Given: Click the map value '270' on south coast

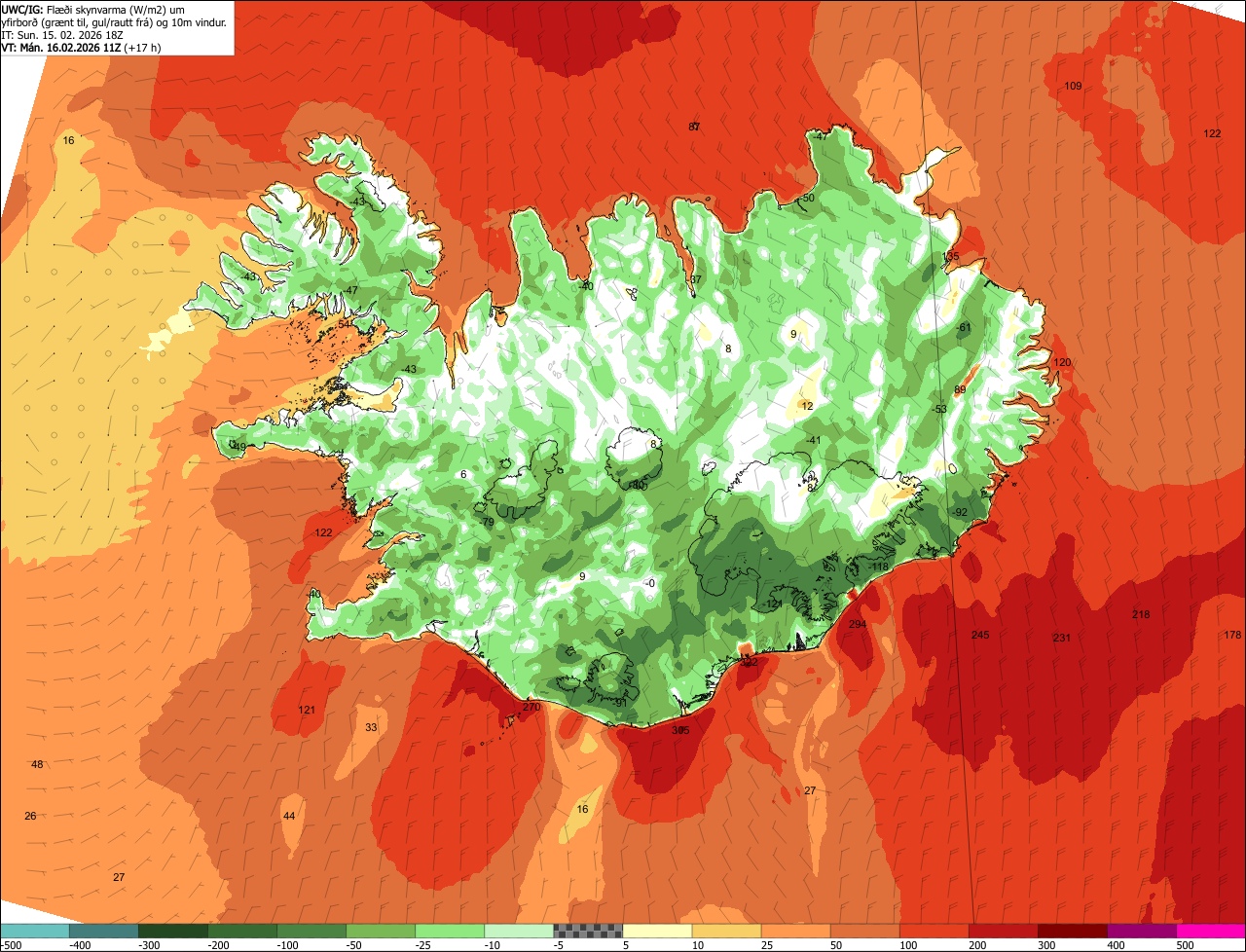Looking at the screenshot, I should [x=531, y=708].
